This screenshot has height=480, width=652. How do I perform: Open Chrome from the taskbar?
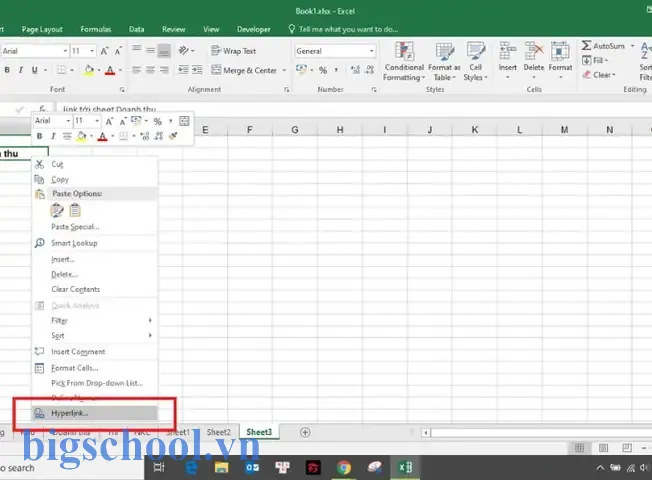coord(343,468)
